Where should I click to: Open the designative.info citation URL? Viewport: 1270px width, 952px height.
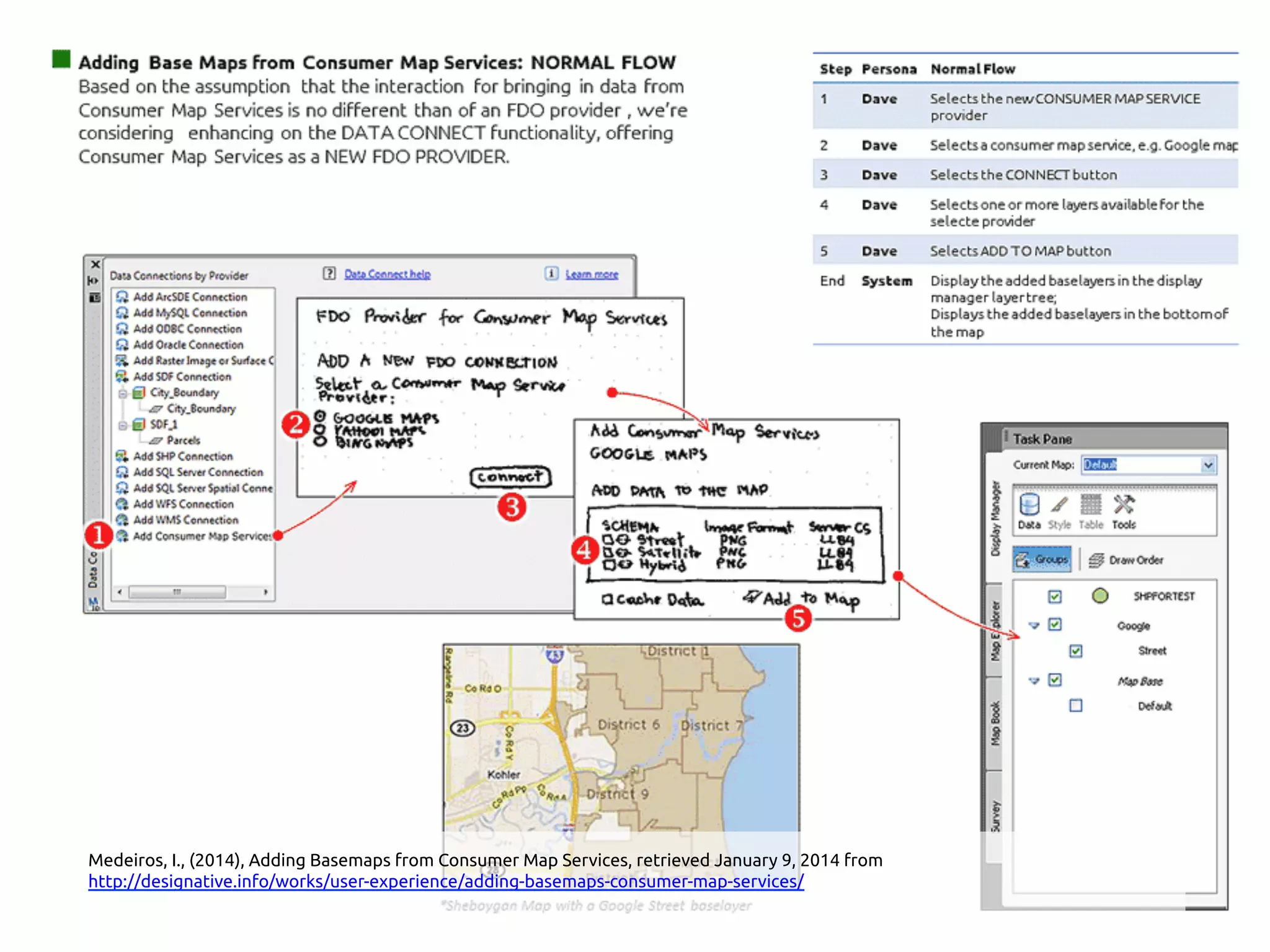446,881
